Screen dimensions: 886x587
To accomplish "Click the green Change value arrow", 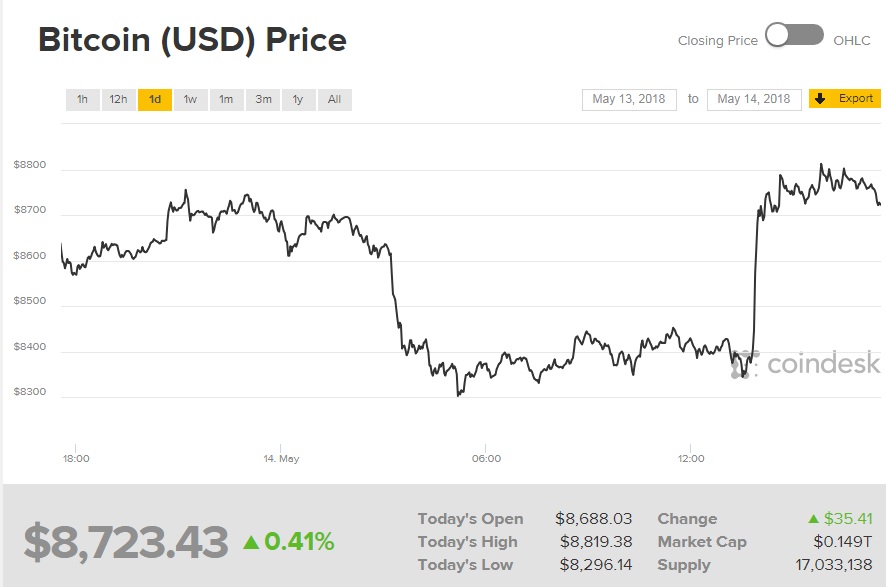I will [813, 519].
